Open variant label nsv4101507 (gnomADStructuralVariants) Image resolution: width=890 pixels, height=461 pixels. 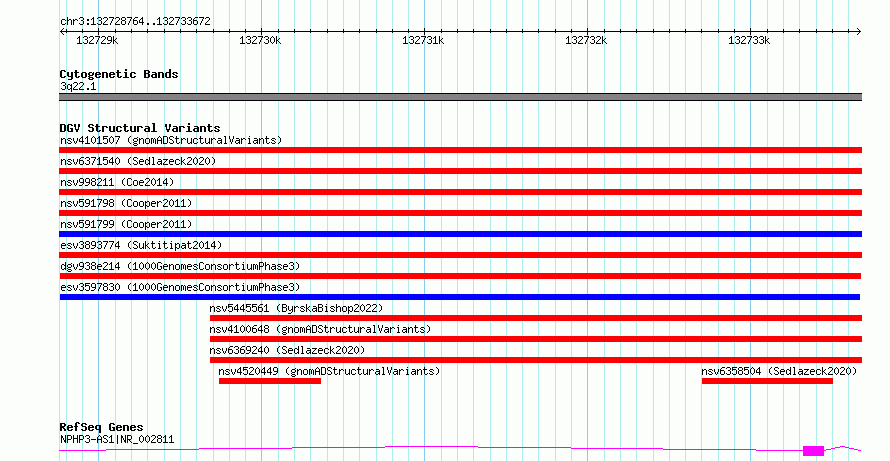pos(171,140)
